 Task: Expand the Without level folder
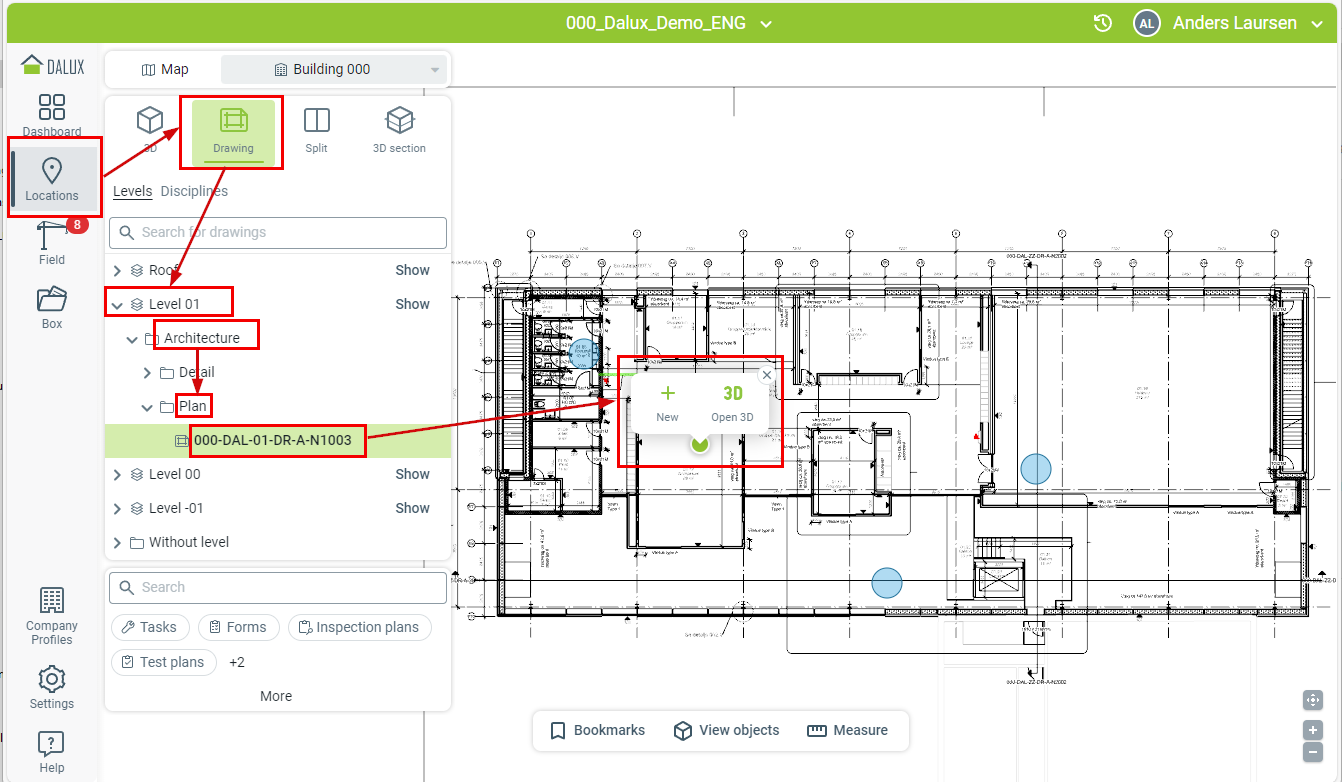117,542
